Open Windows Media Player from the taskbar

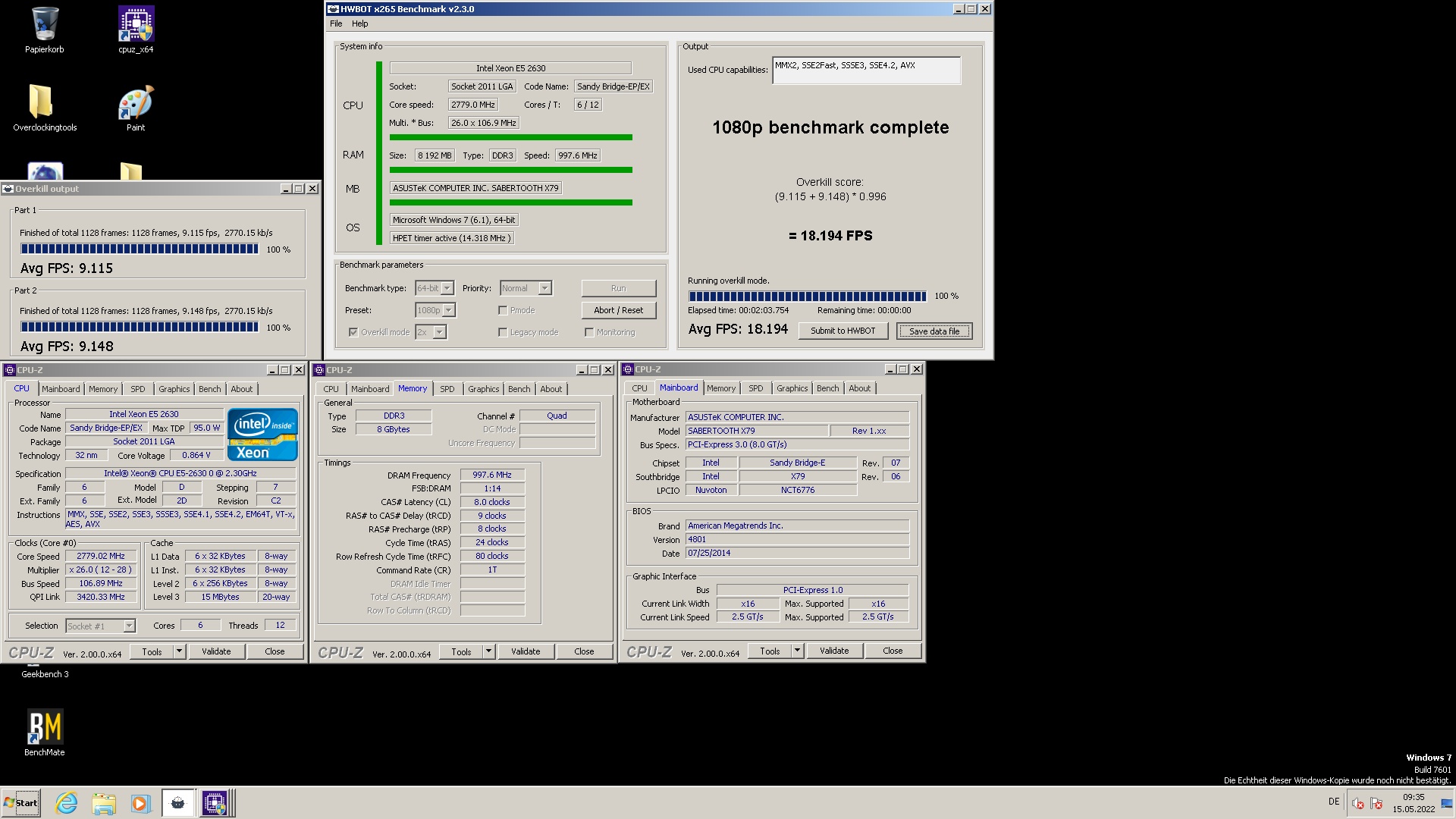click(x=140, y=803)
